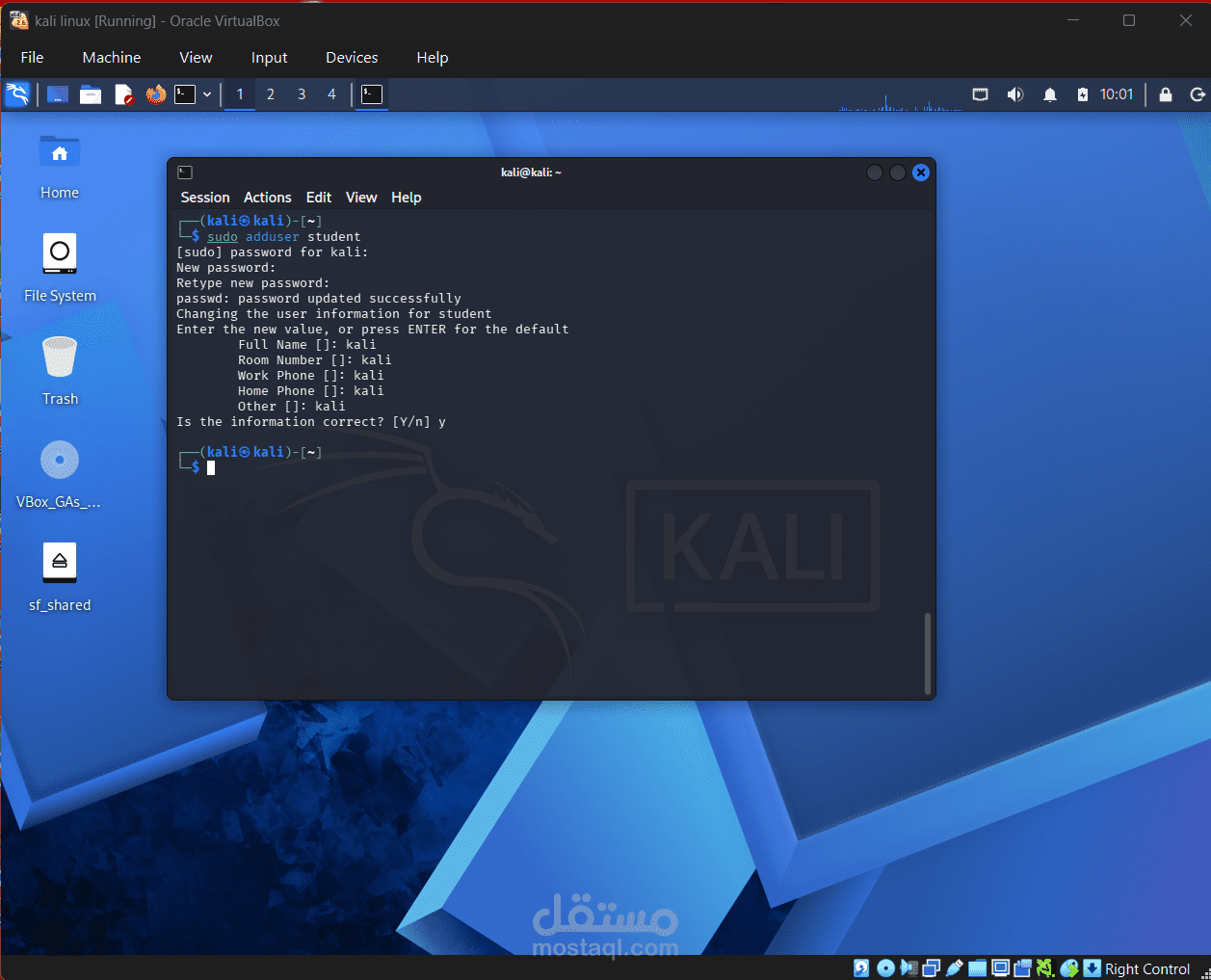Select the File System desktop icon

60,269
